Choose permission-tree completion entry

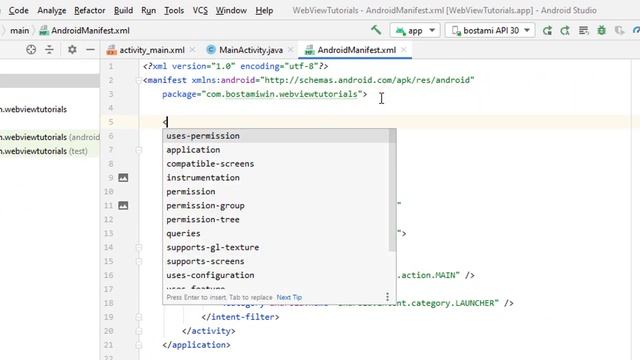click(276, 220)
